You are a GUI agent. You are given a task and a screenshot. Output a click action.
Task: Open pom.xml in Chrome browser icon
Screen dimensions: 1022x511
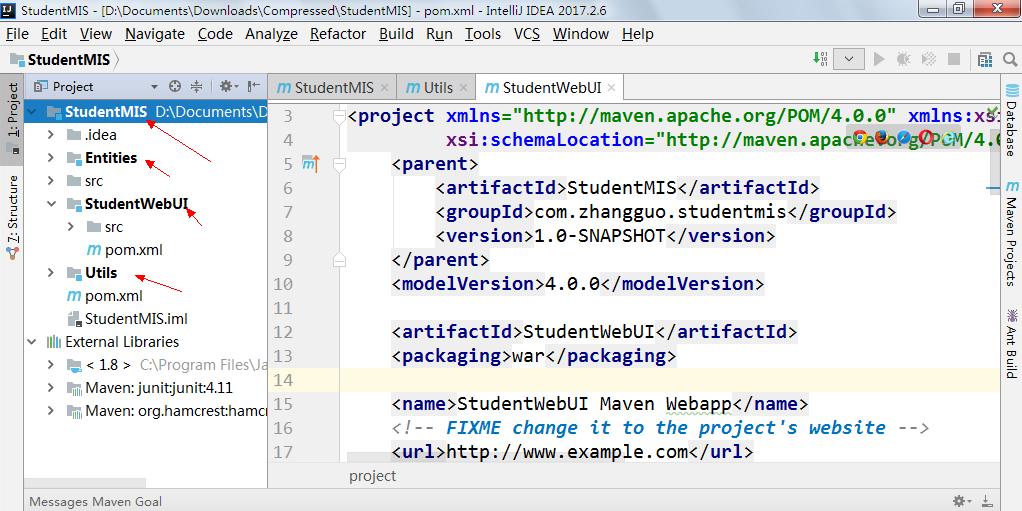tap(860, 137)
